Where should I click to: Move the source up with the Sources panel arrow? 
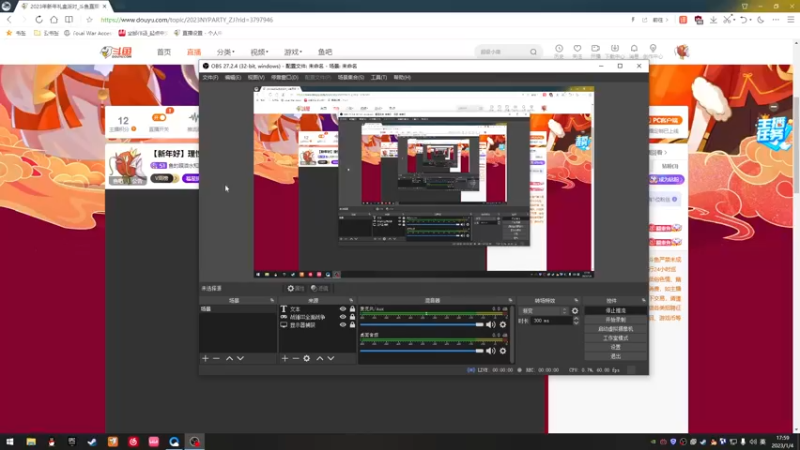(319, 359)
